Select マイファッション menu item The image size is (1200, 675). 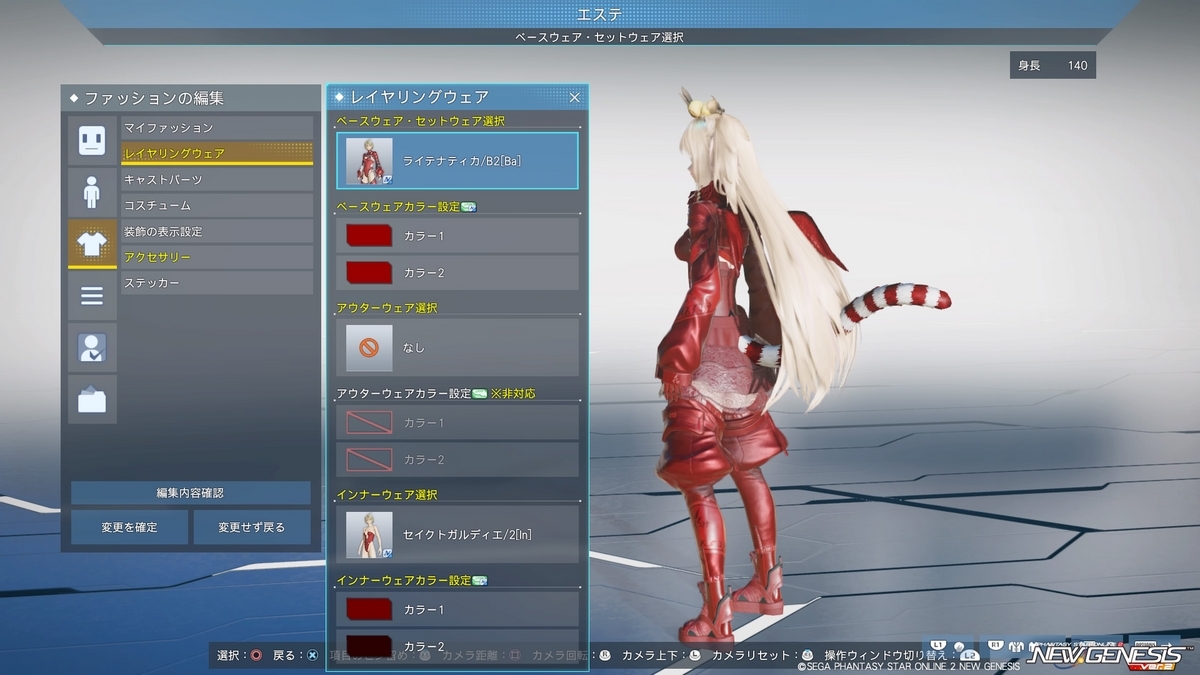pos(217,128)
